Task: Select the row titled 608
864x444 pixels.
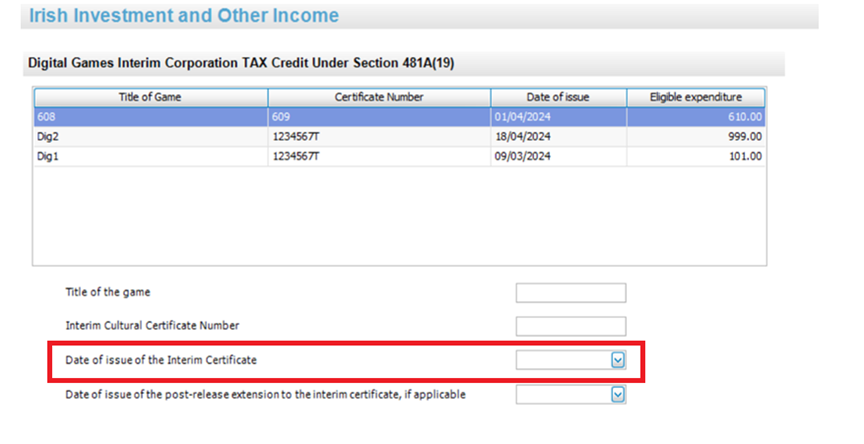Action: pos(399,117)
